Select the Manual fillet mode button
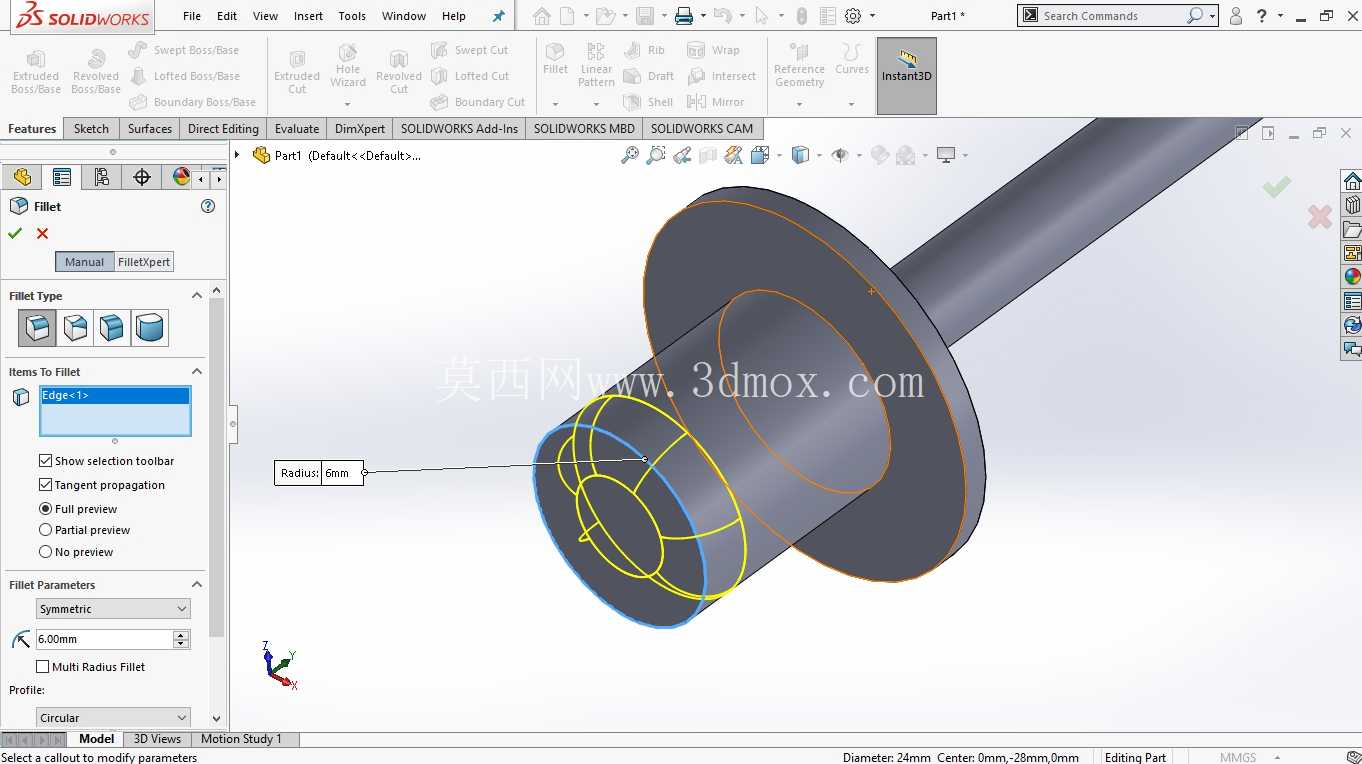The width and height of the screenshot is (1362, 764). pyautogui.click(x=84, y=262)
